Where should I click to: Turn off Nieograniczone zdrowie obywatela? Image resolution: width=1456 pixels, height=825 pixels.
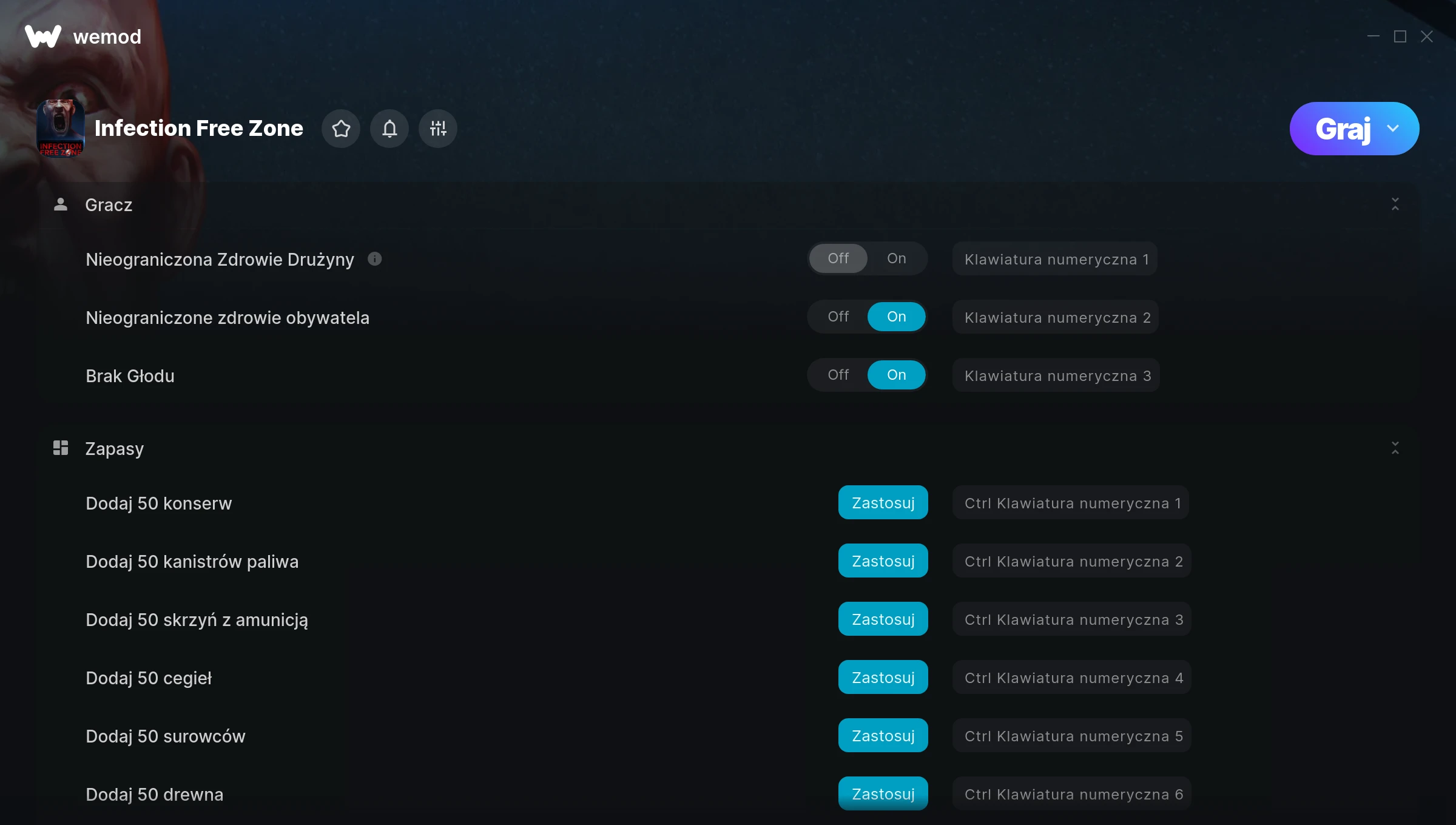pos(838,317)
